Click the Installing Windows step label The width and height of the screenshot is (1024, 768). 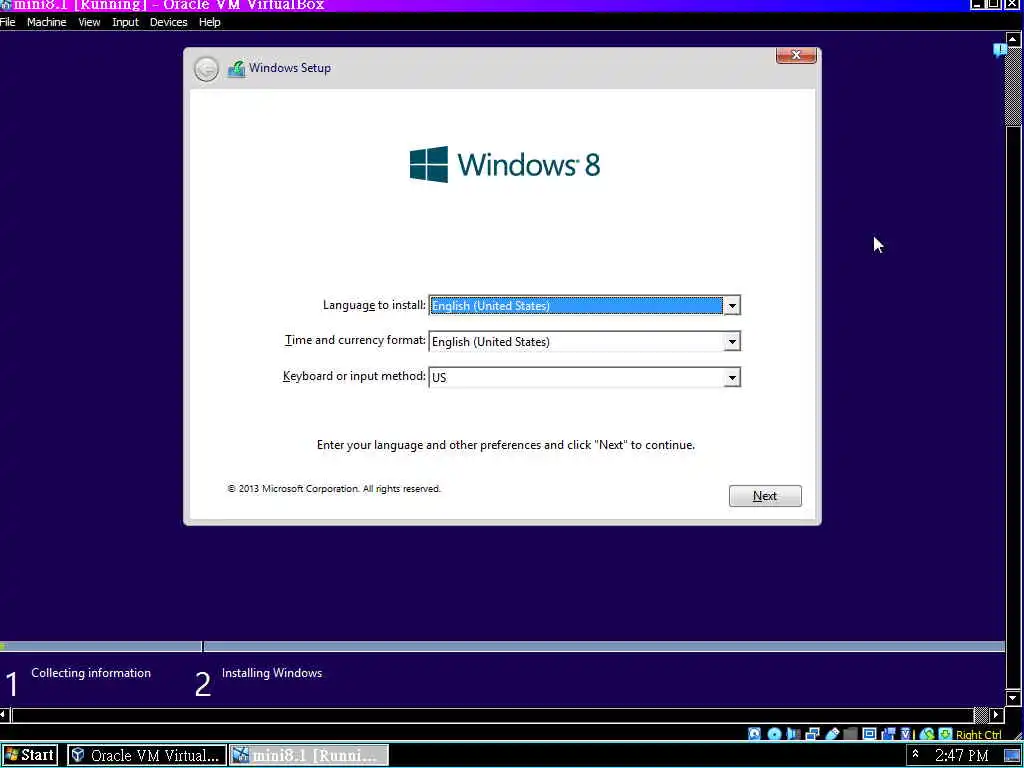pyautogui.click(x=272, y=673)
